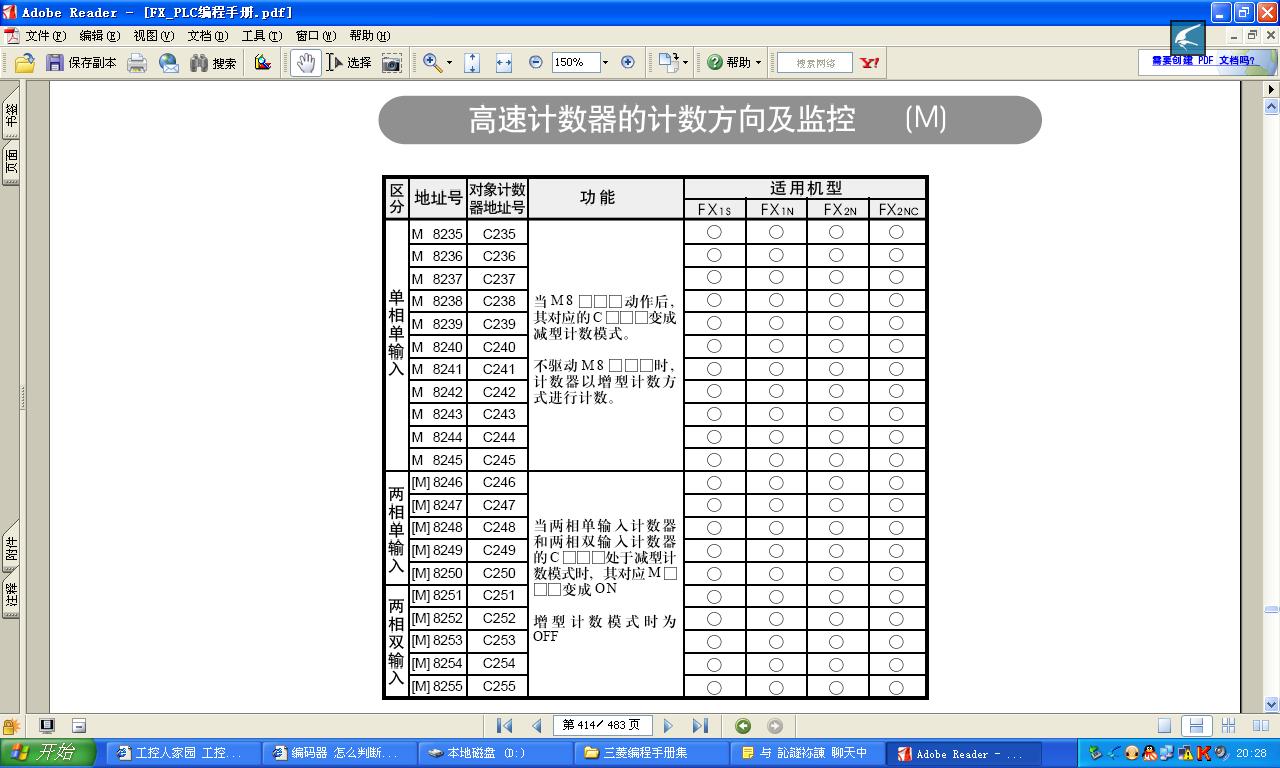Expand the Zoom In tool dropdown arrow
The image size is (1280, 768).
click(x=449, y=63)
